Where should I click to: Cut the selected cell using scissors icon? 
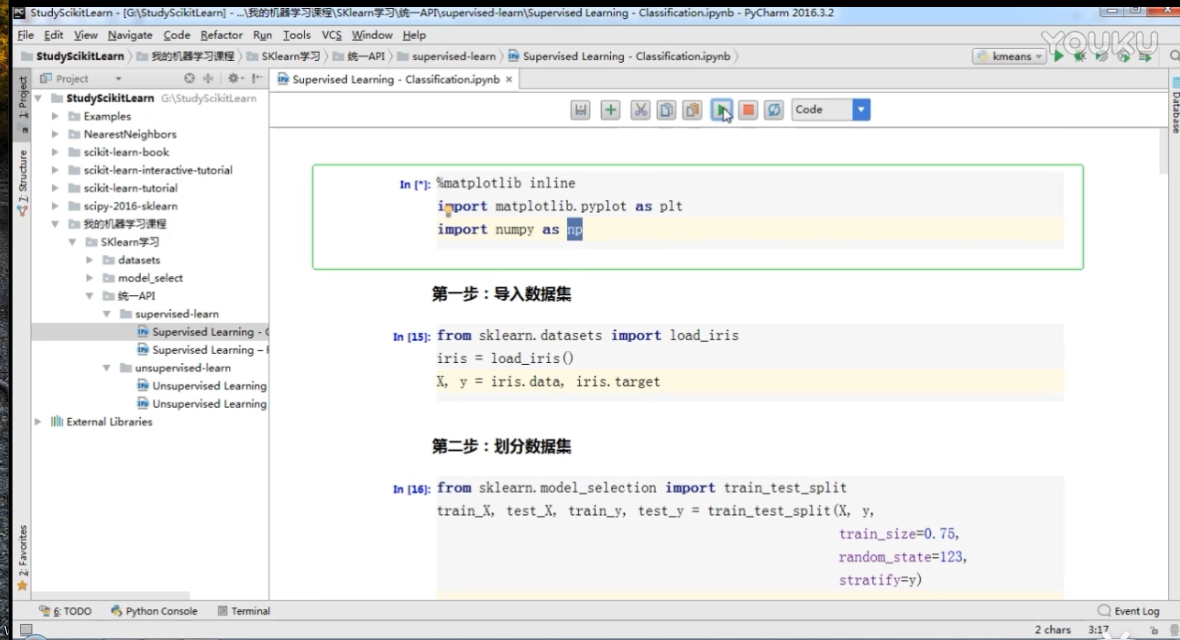[x=640, y=110]
